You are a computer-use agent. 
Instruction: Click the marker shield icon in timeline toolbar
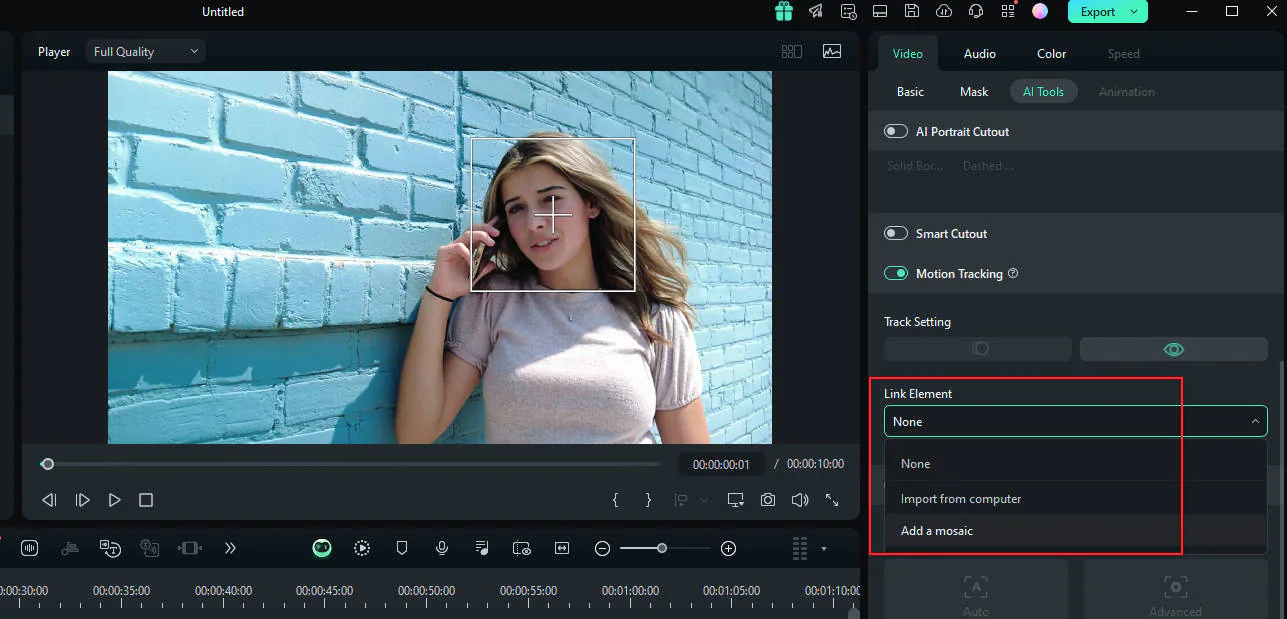(x=402, y=548)
